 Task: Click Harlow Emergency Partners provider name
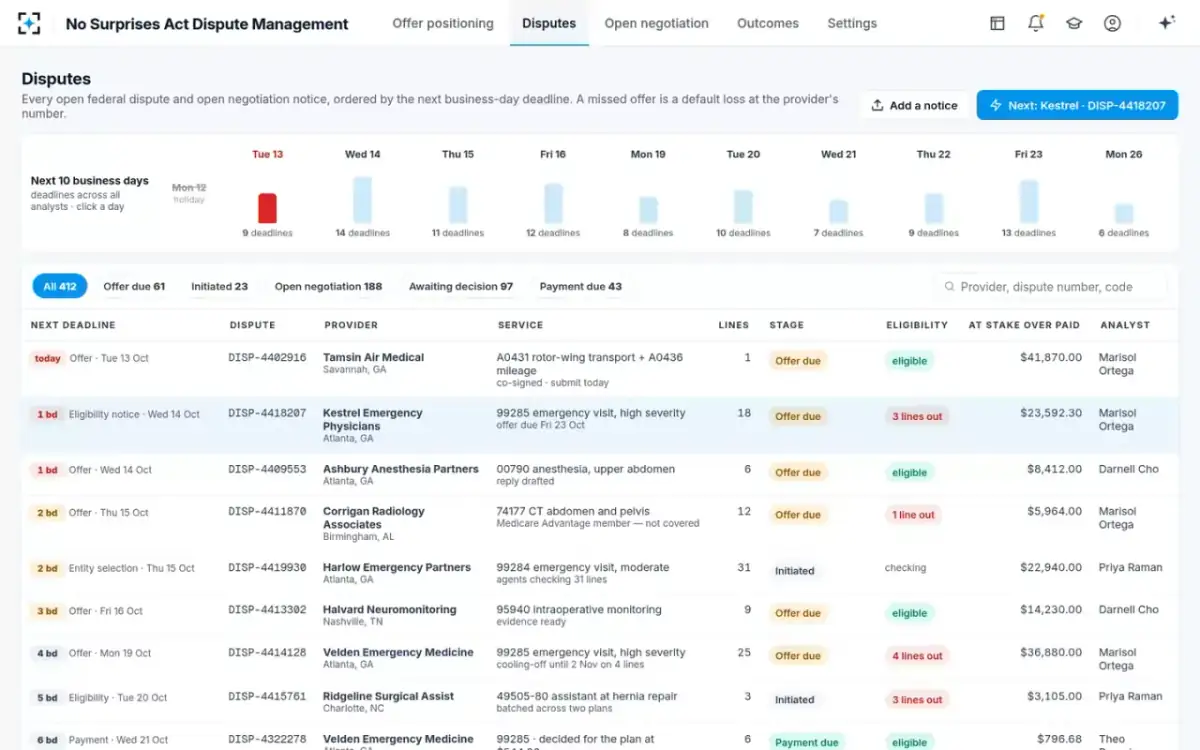click(x=397, y=567)
